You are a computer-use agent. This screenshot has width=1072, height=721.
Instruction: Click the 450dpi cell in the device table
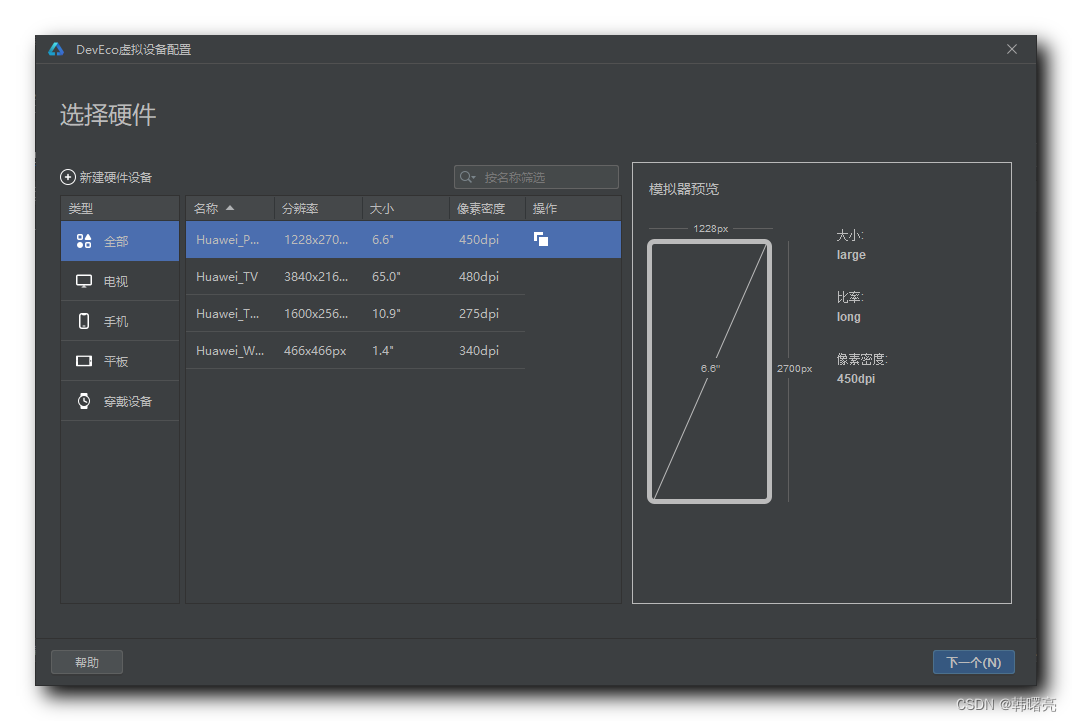click(x=479, y=239)
